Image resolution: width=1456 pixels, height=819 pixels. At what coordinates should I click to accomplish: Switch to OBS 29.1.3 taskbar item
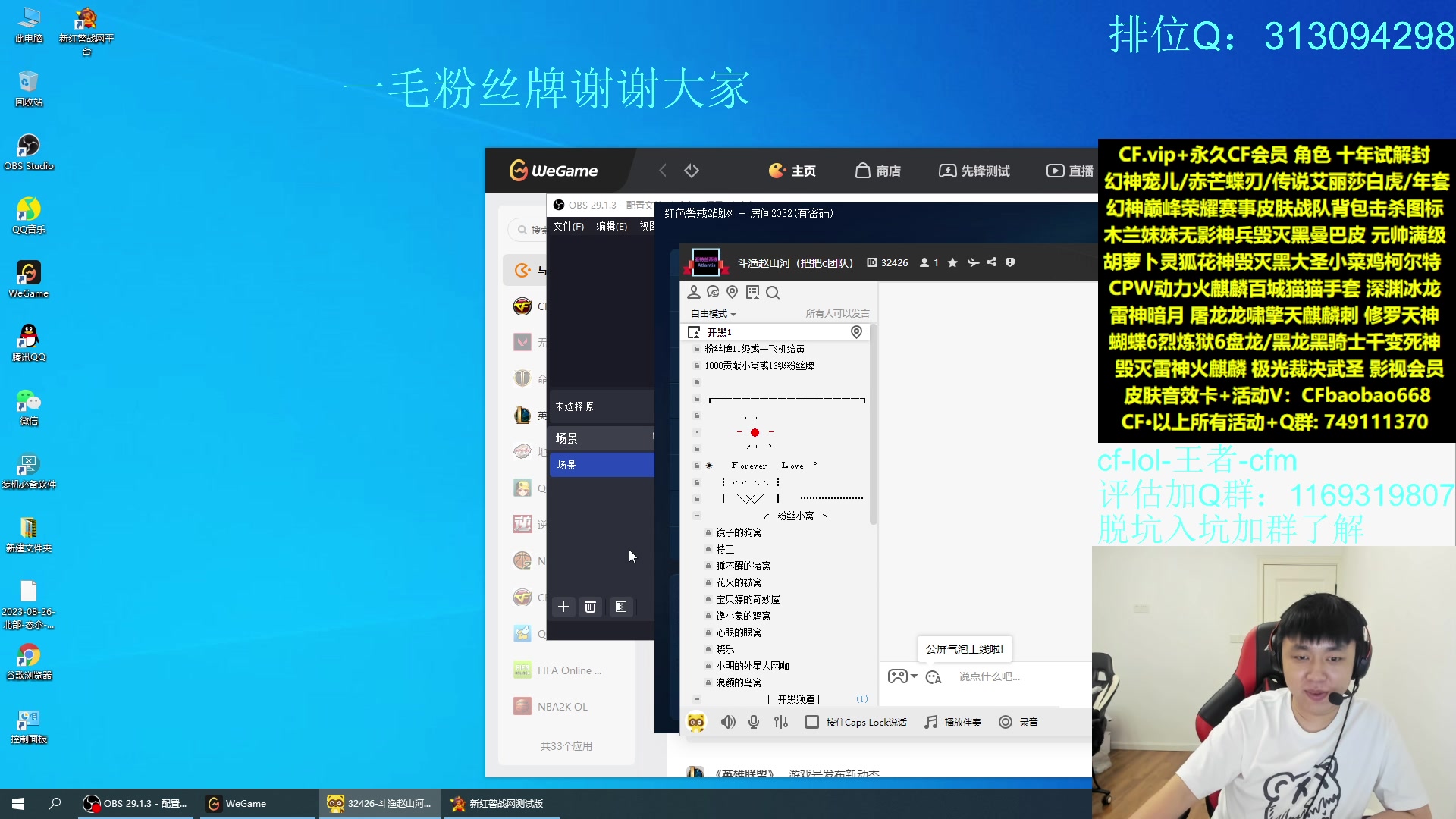137,803
